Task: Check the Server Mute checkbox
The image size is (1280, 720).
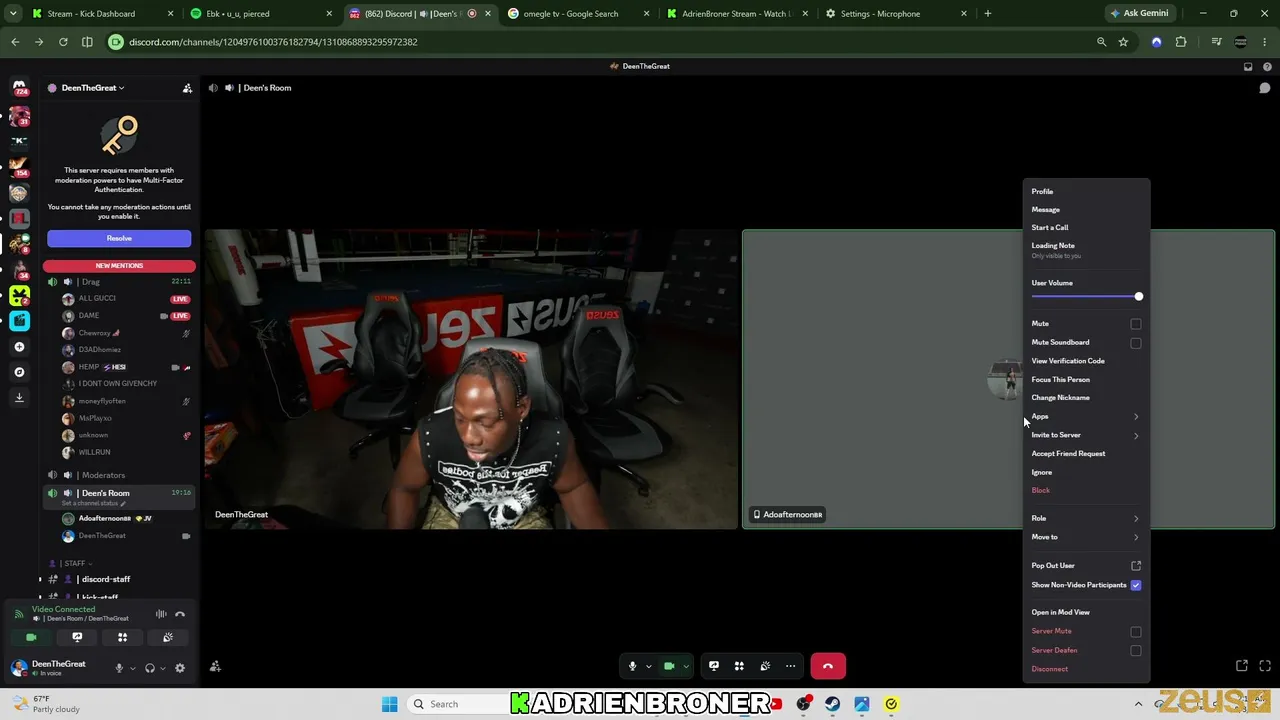Action: pos(1136,632)
